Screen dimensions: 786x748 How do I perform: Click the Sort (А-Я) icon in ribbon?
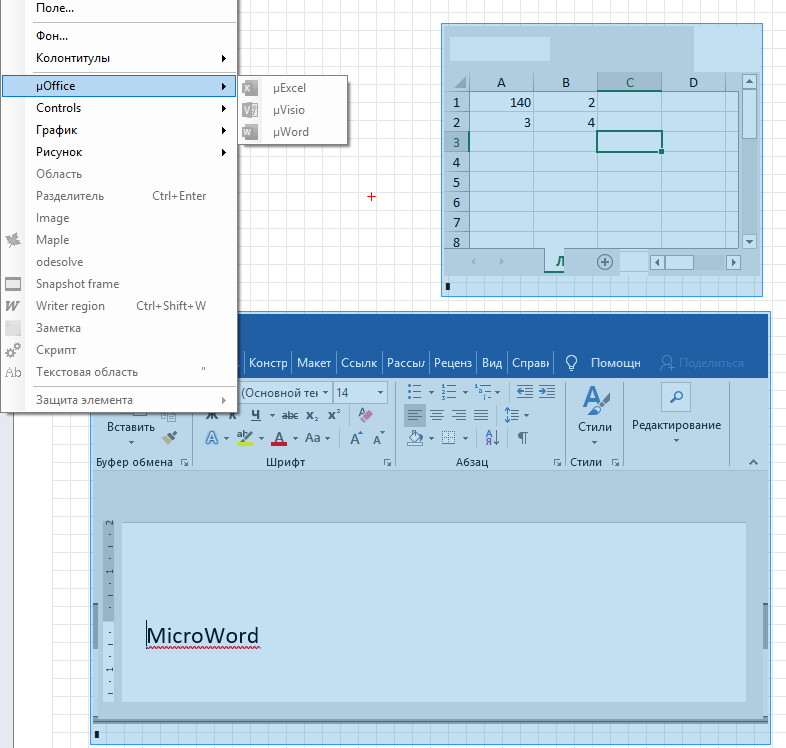click(492, 438)
